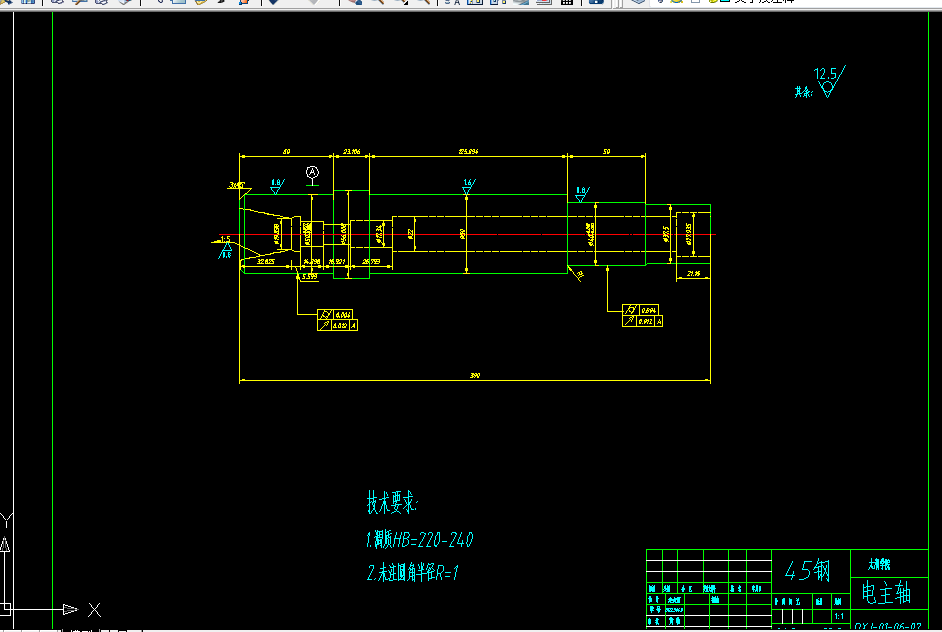Screen dimensions: 942x632
Task: Click the overall 390 length dimension
Action: [475, 375]
